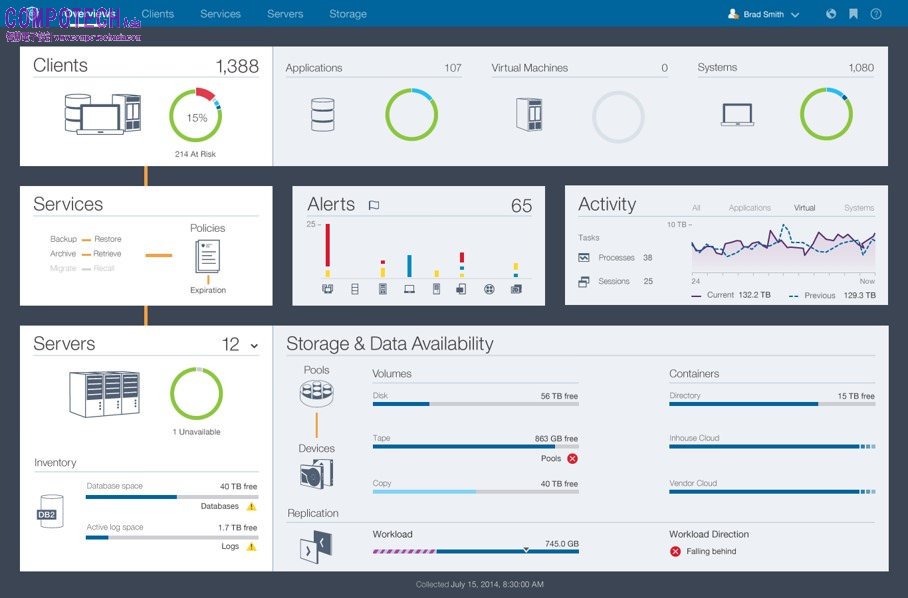Click the red Pools error indicator
This screenshot has width=908, height=598.
click(573, 458)
